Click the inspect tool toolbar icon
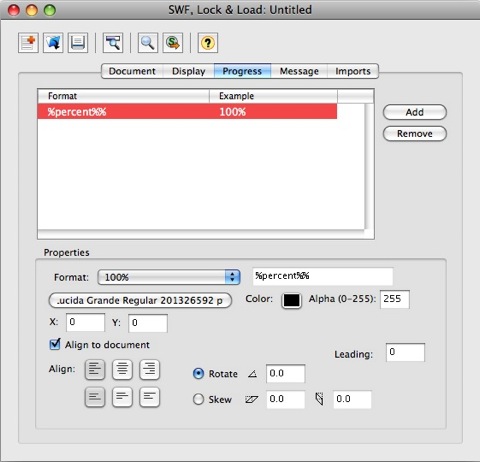 pyautogui.click(x=113, y=43)
